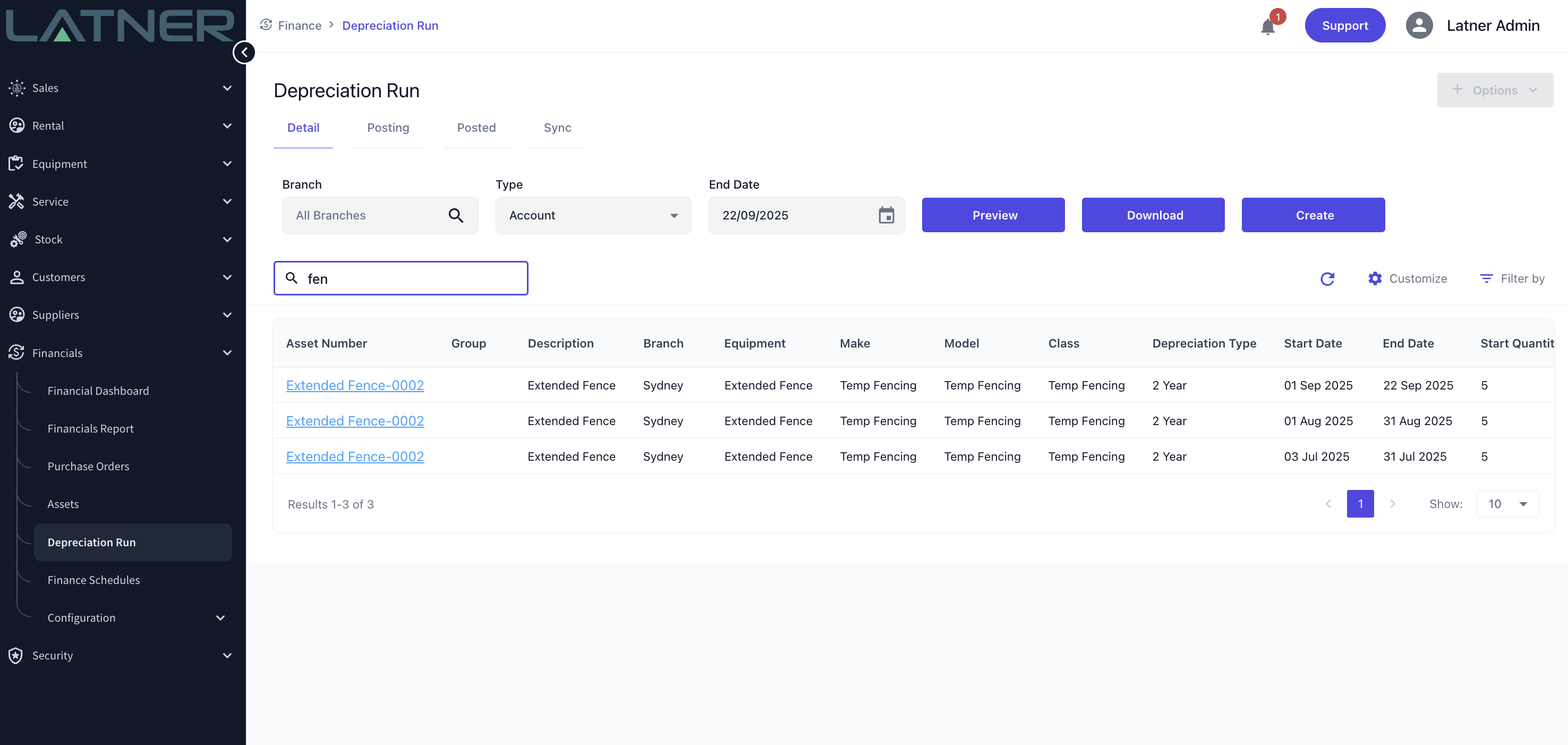Open the Options dropdown button
The image size is (1568, 745).
(x=1494, y=90)
